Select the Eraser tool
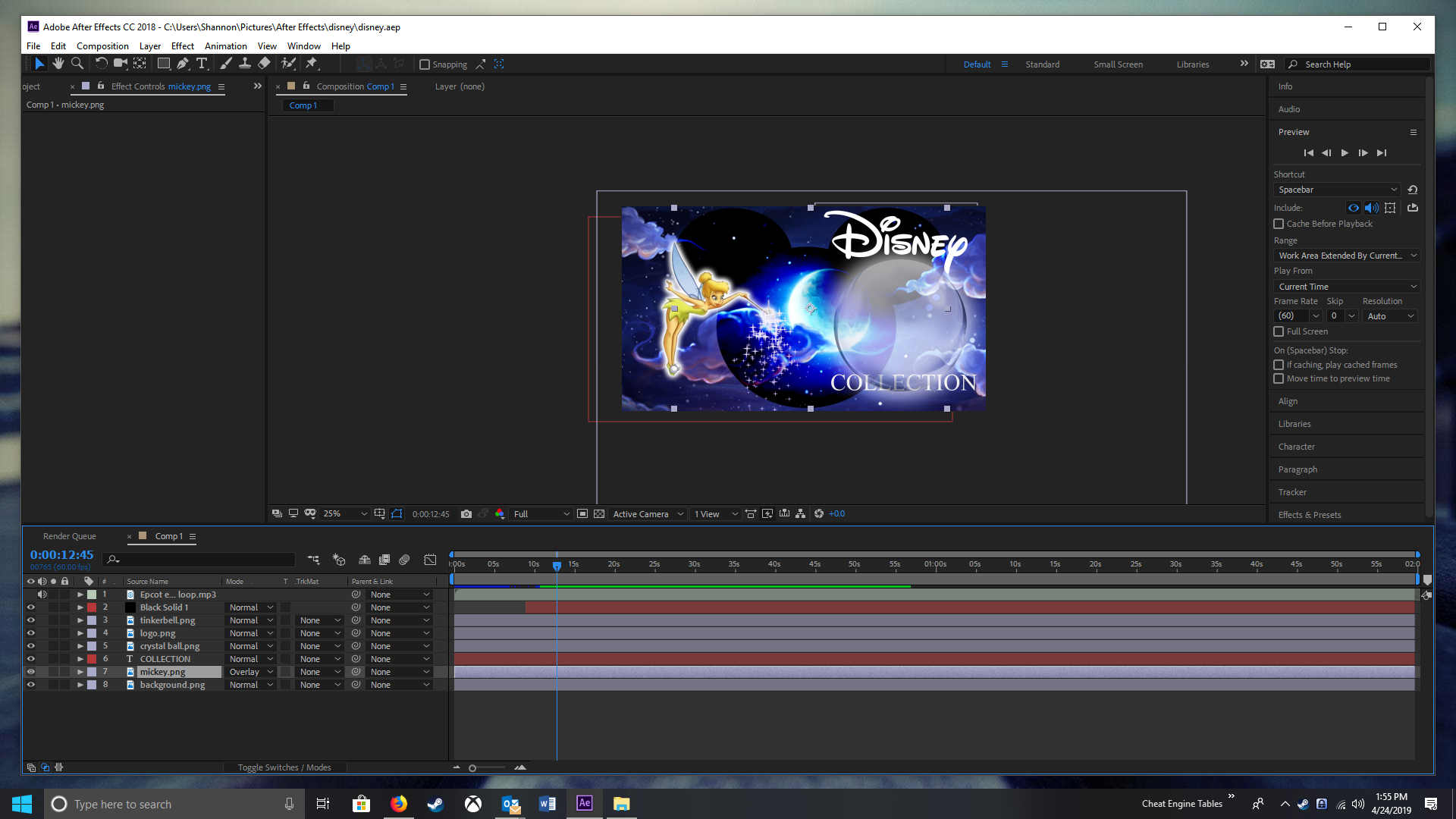The height and width of the screenshot is (819, 1456). (264, 64)
